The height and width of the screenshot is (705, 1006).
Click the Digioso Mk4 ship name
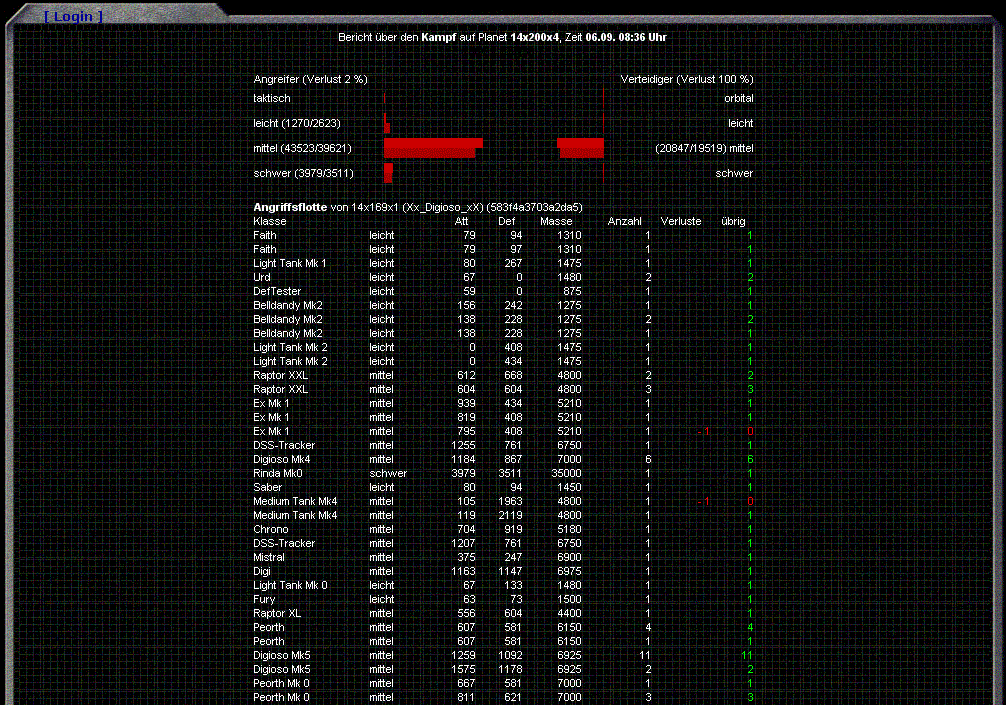[x=282, y=459]
